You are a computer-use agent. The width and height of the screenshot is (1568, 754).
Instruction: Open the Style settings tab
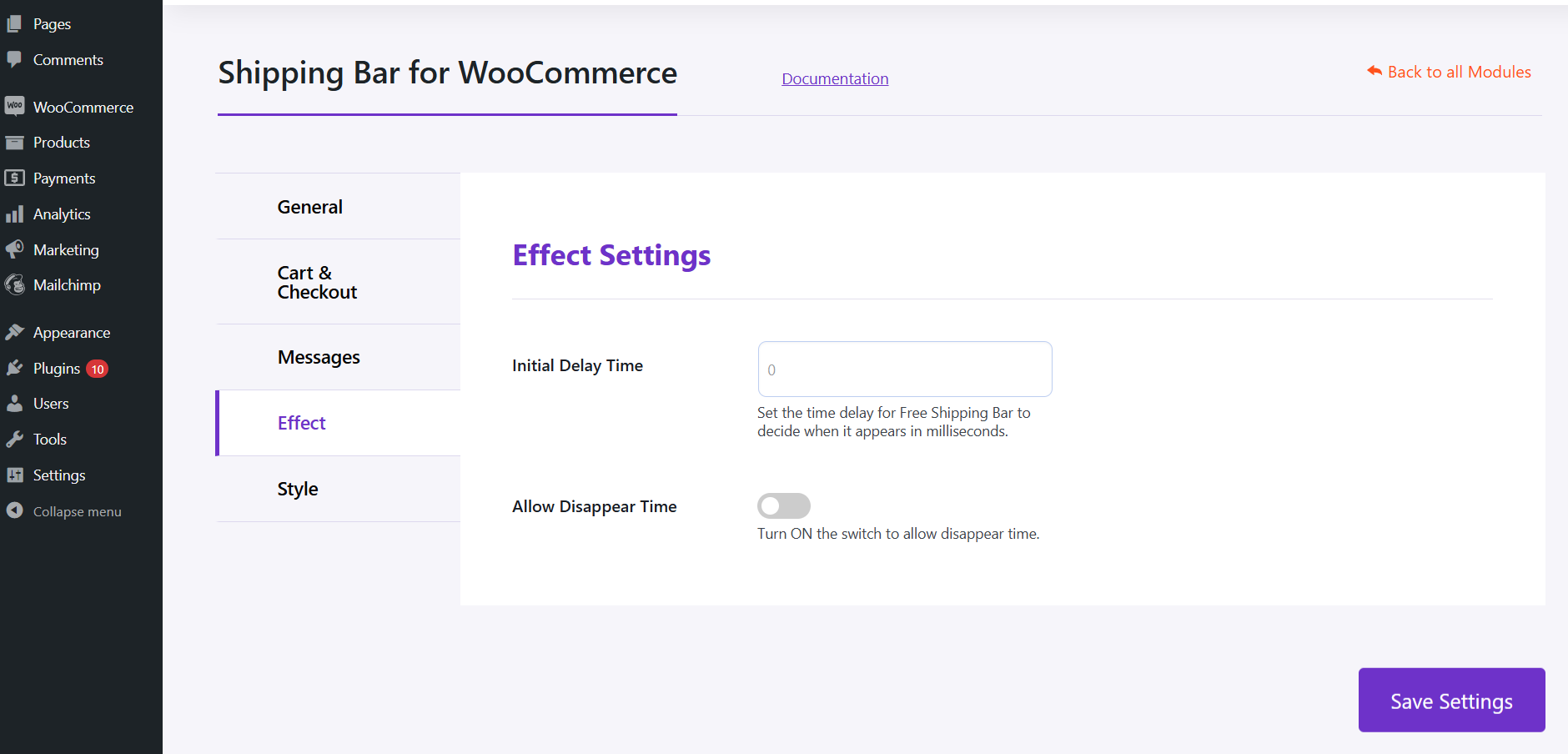(x=297, y=489)
